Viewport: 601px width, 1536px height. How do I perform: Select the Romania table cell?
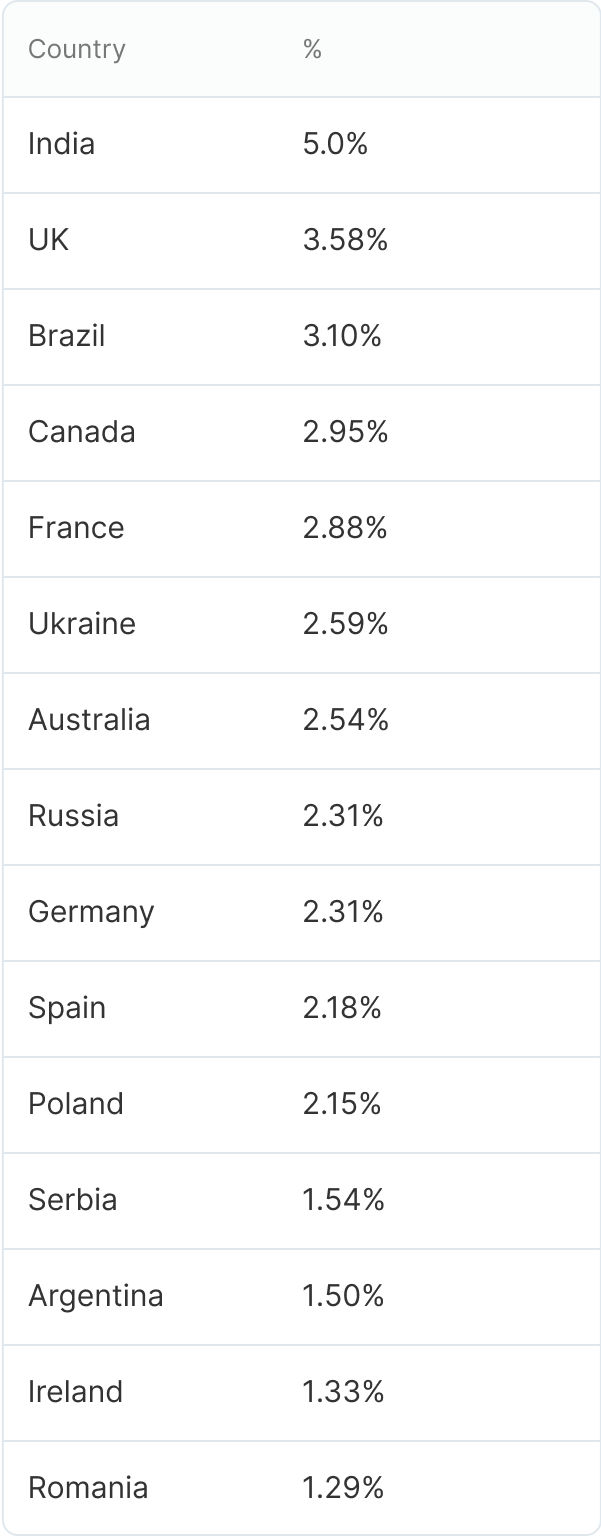coord(88,1488)
